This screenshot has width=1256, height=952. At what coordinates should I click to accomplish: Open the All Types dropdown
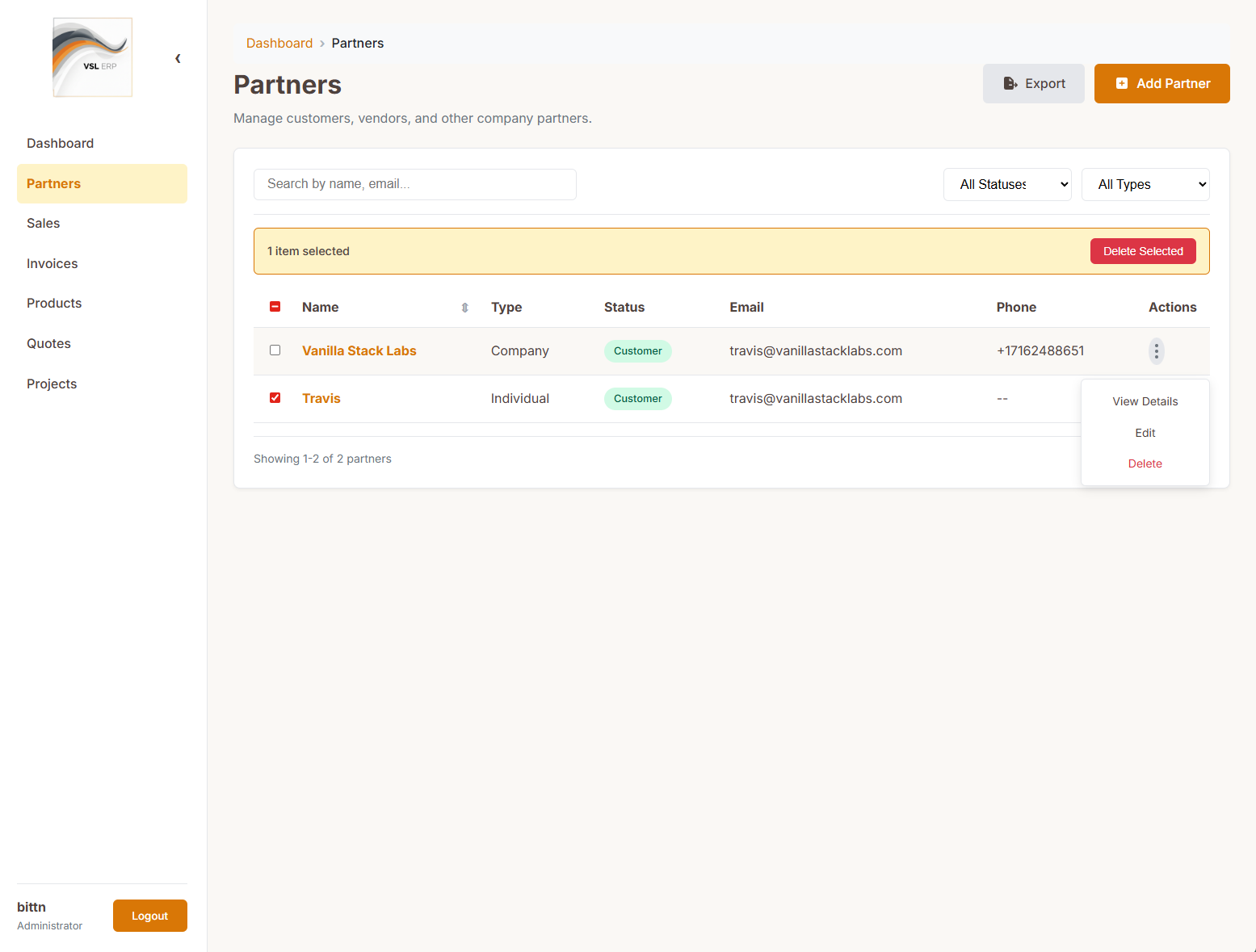coord(1145,185)
